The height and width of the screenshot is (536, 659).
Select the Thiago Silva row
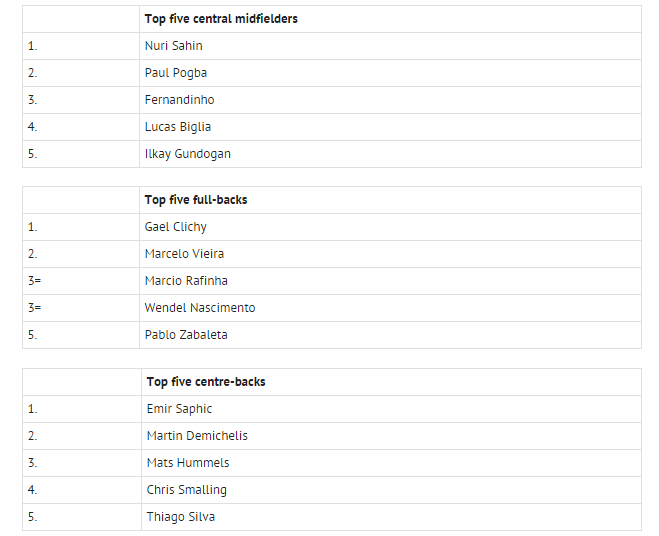click(x=180, y=517)
